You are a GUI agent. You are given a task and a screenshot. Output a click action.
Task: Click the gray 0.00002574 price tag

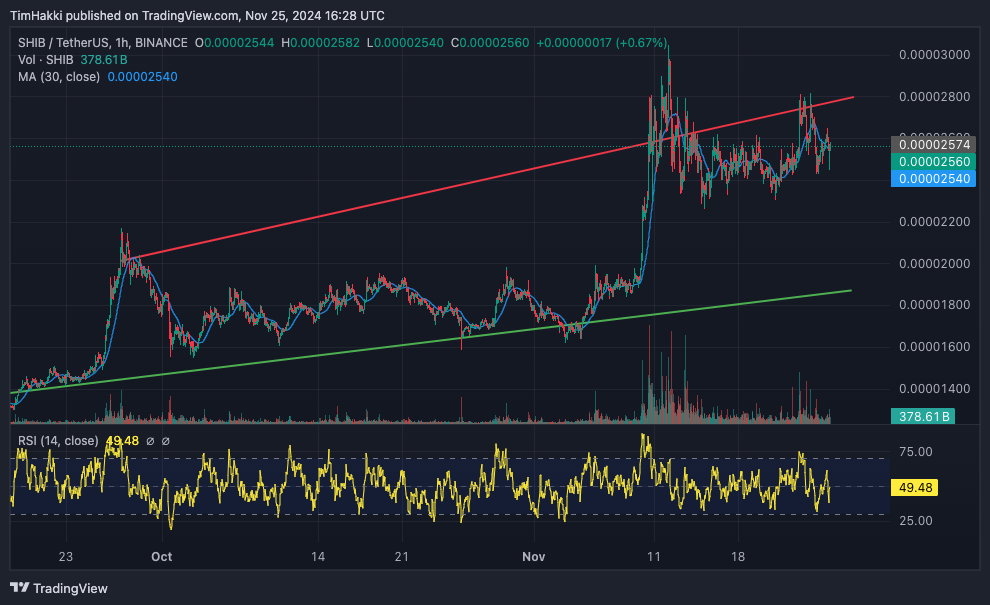tap(934, 145)
